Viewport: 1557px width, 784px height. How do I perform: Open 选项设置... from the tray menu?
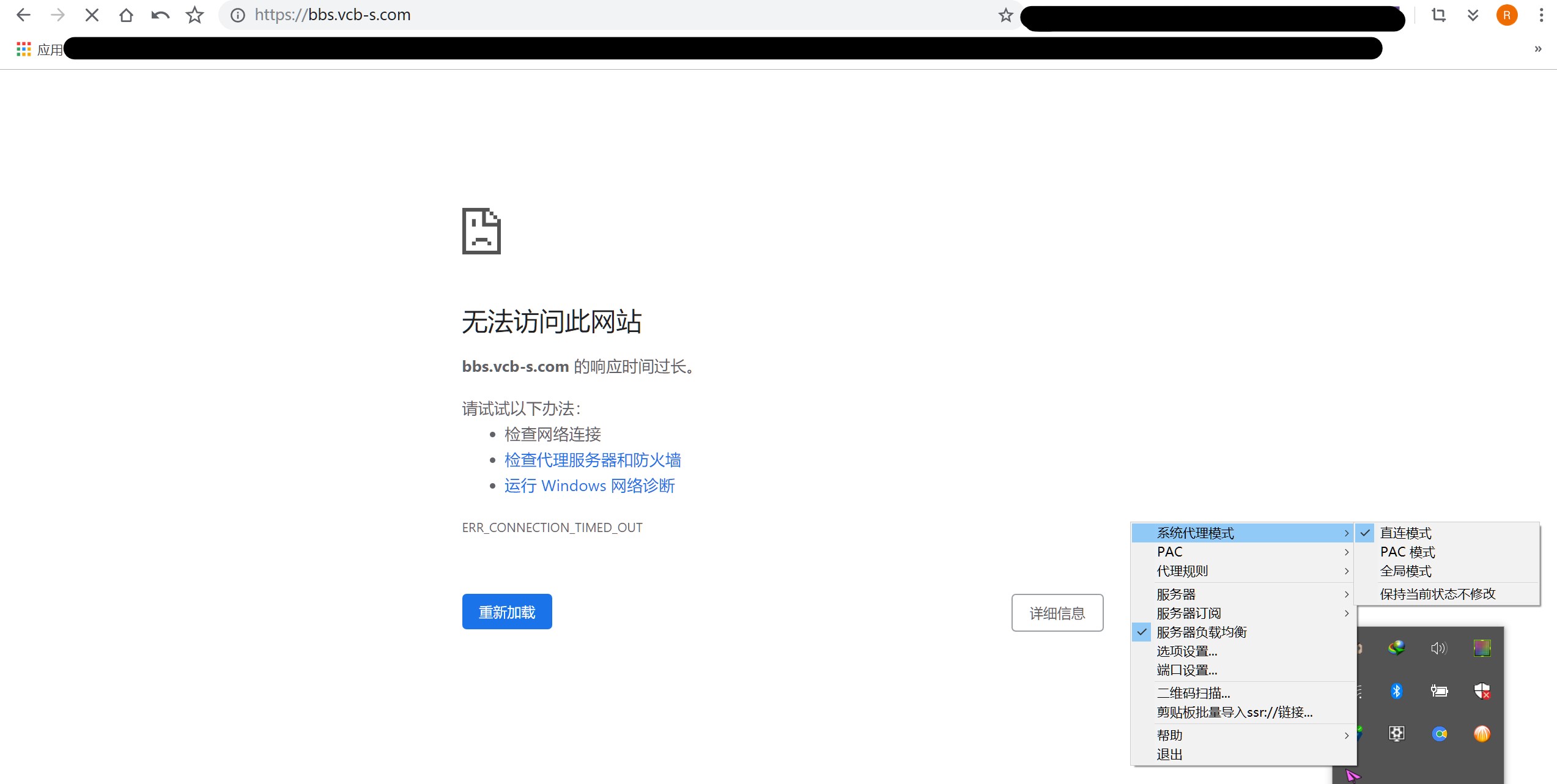pyautogui.click(x=1243, y=651)
